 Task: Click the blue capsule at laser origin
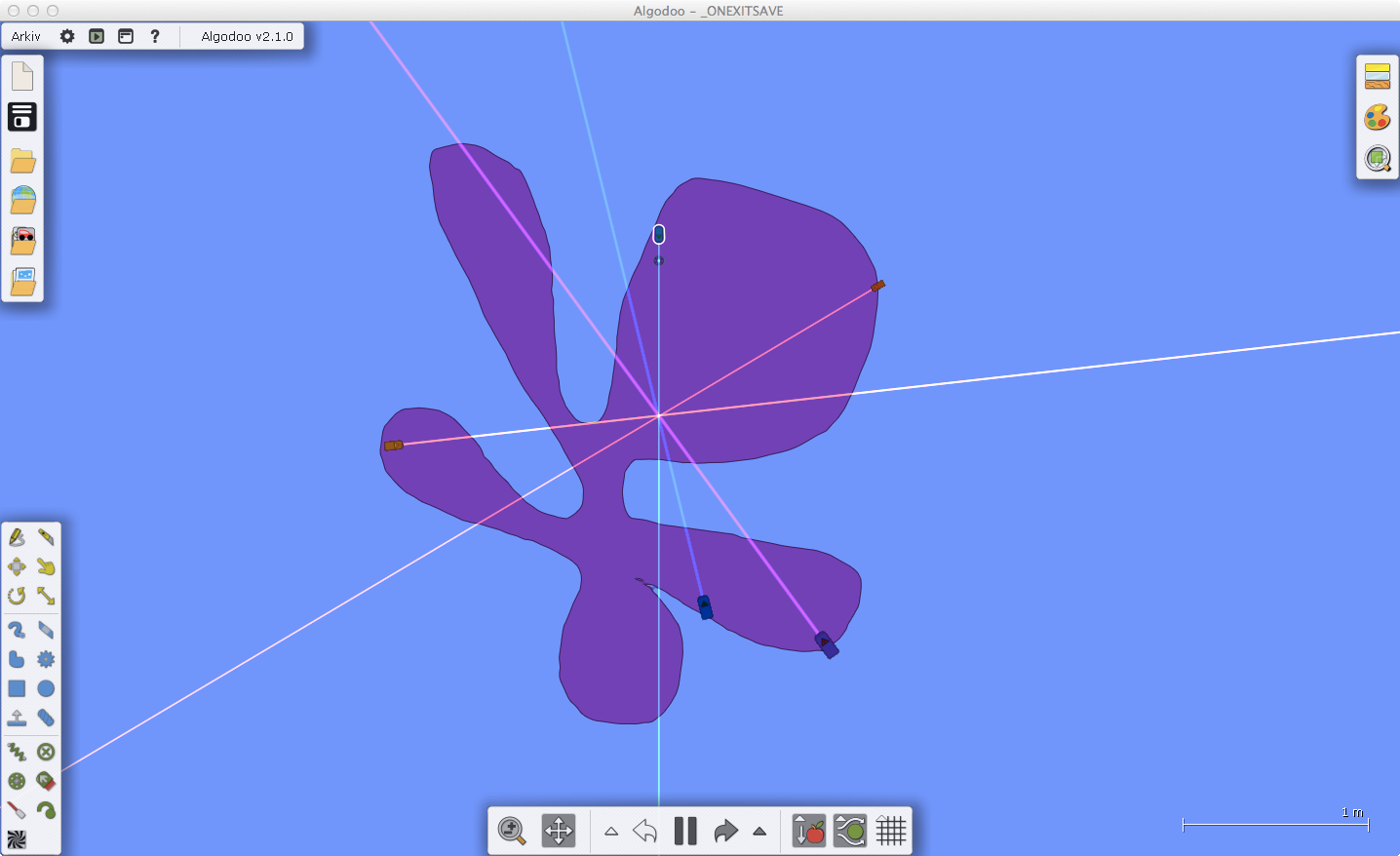click(x=659, y=234)
